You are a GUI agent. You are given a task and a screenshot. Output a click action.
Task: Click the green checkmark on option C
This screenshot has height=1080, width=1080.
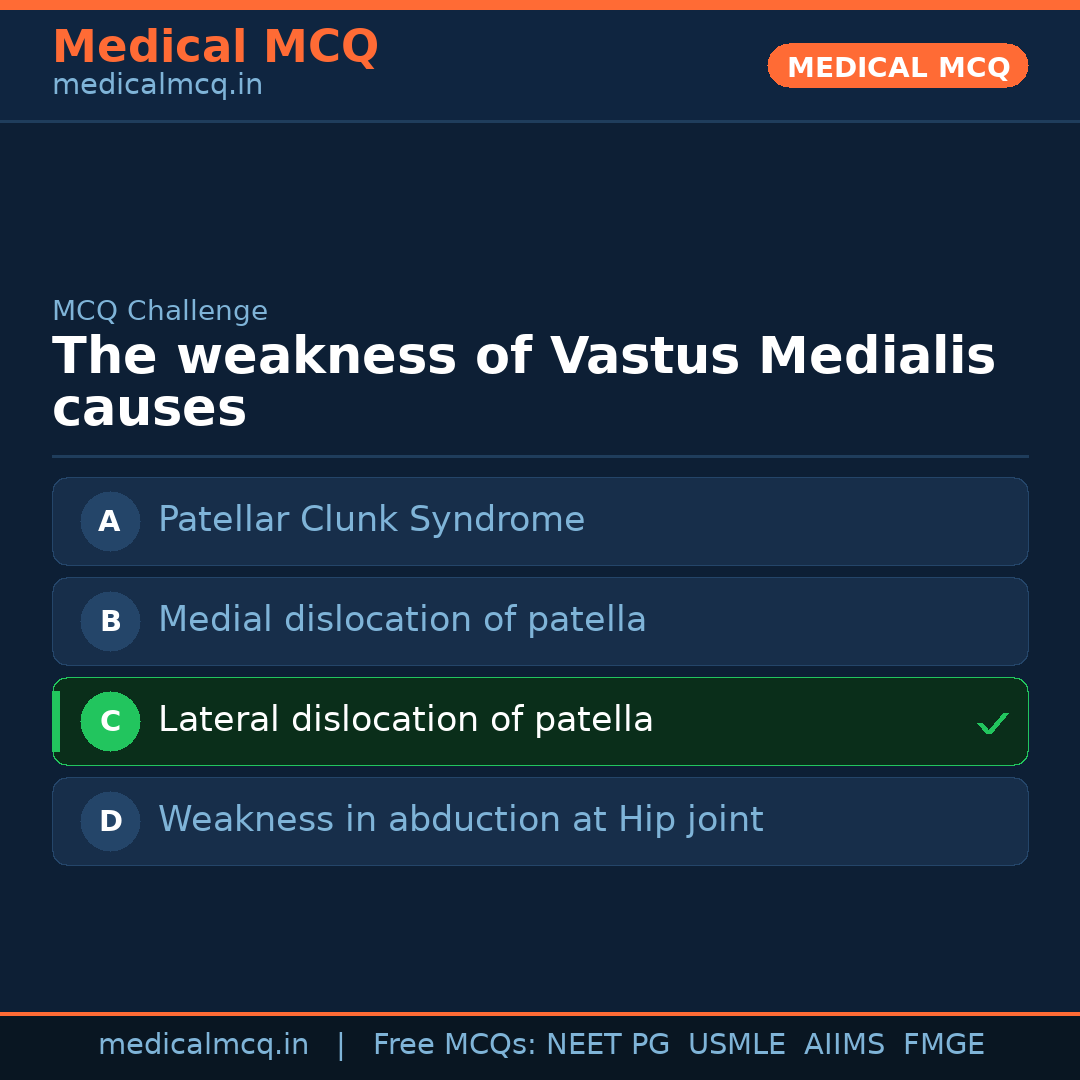[992, 723]
